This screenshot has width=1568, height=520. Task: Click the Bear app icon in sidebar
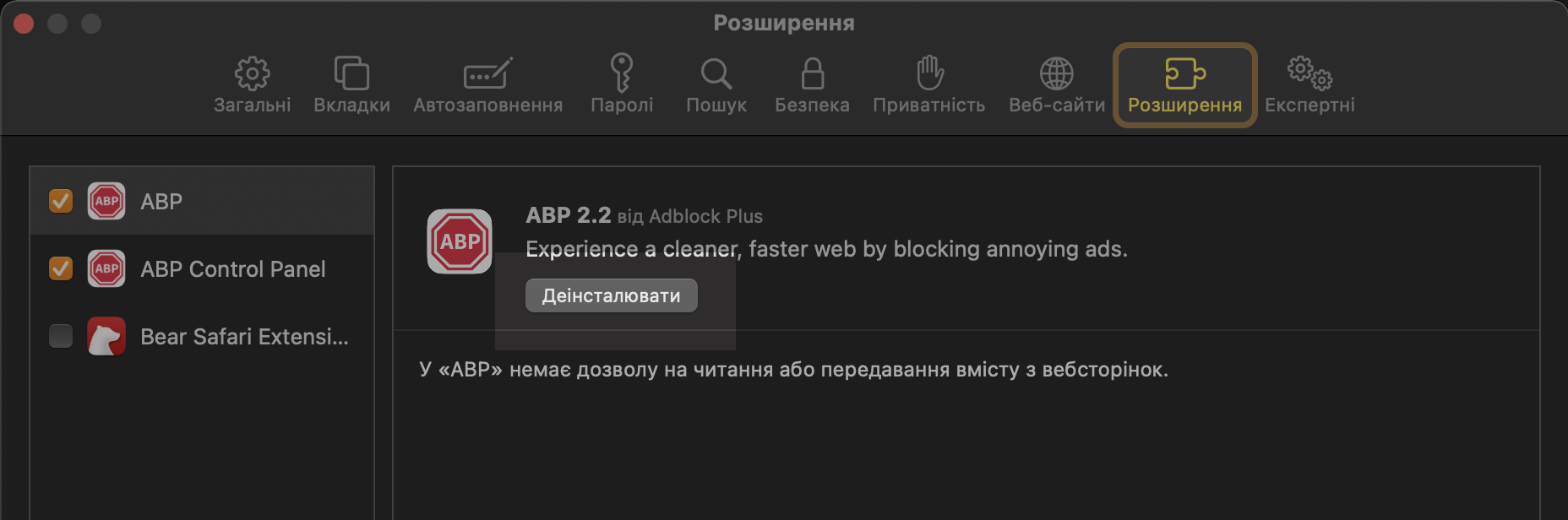106,336
